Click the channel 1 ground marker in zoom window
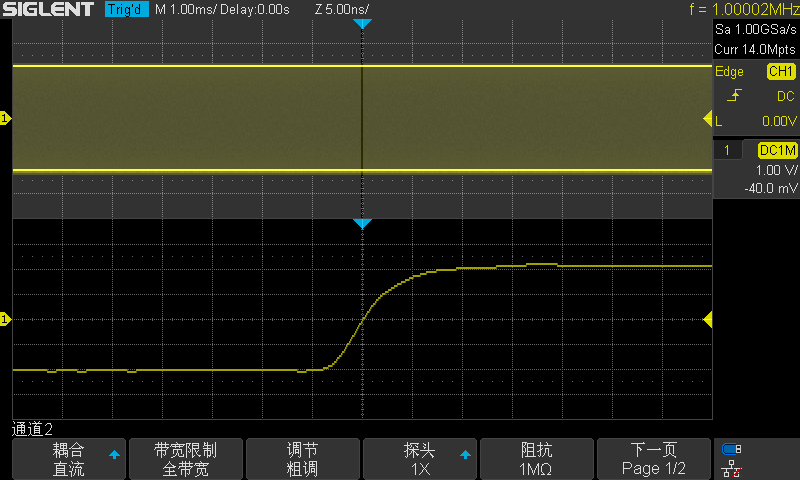 pos(5,319)
